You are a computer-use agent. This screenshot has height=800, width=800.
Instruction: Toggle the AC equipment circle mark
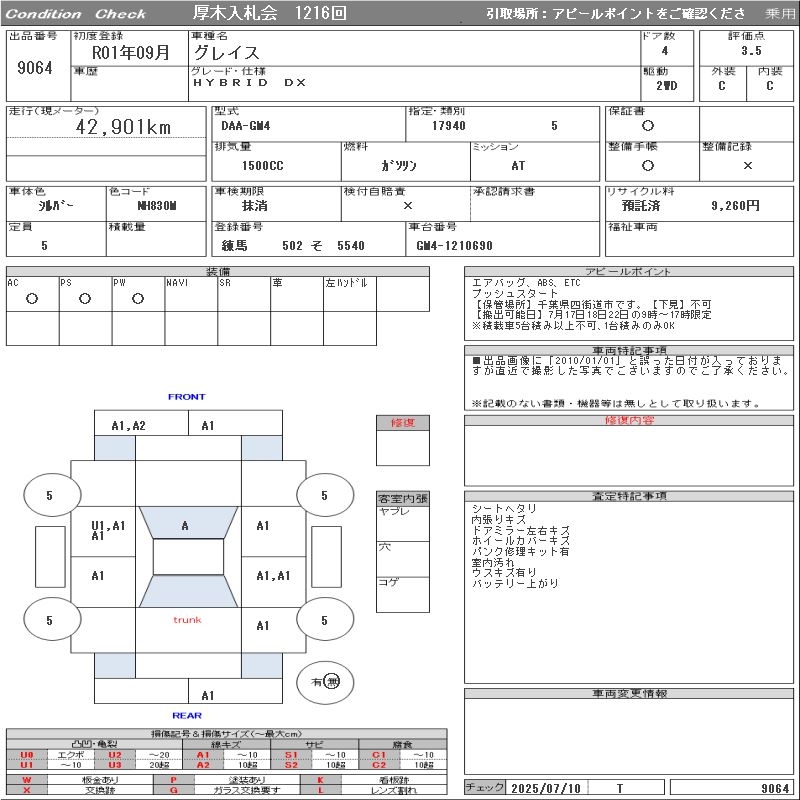click(x=32, y=298)
